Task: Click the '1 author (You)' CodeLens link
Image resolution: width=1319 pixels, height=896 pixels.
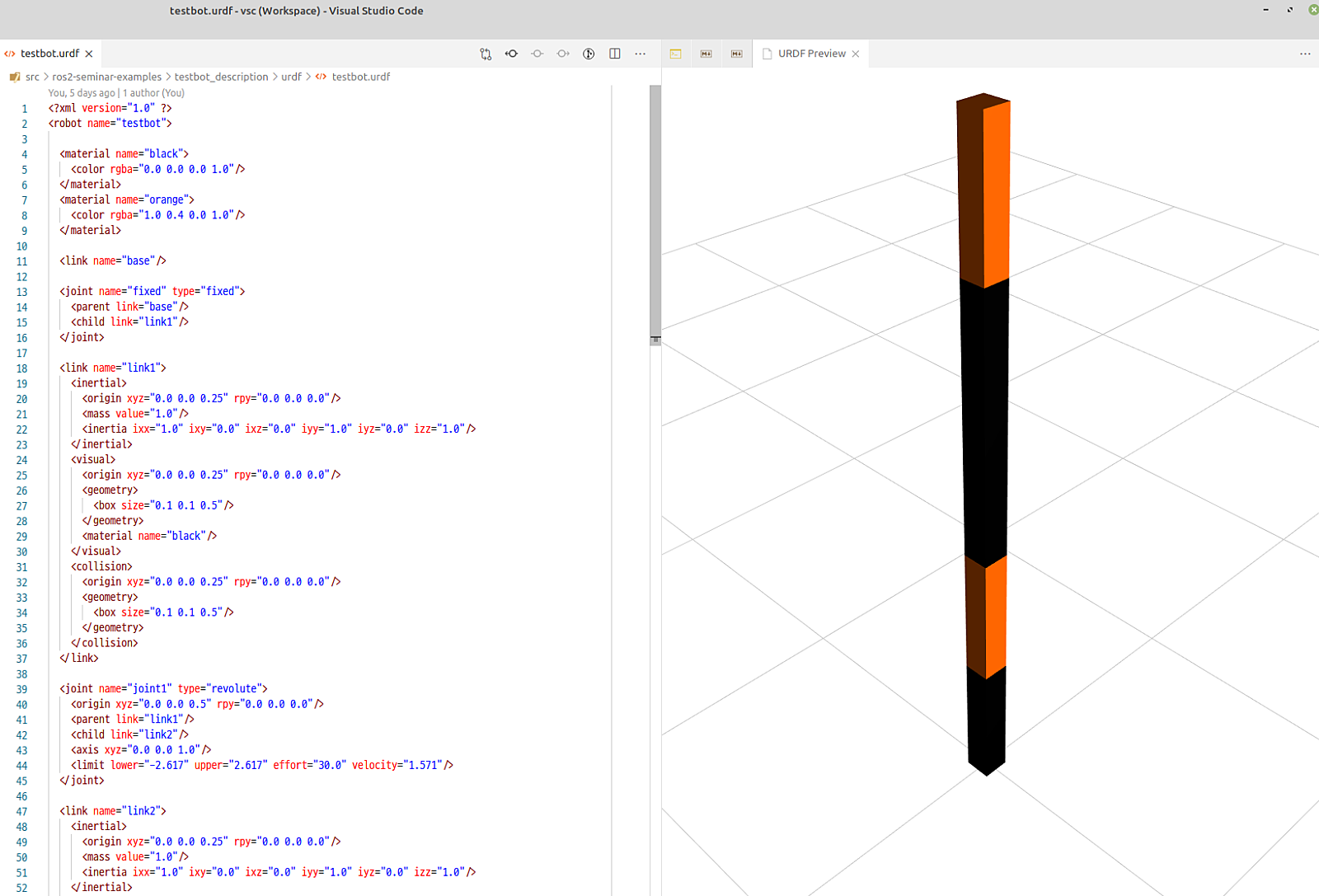Action: point(153,93)
